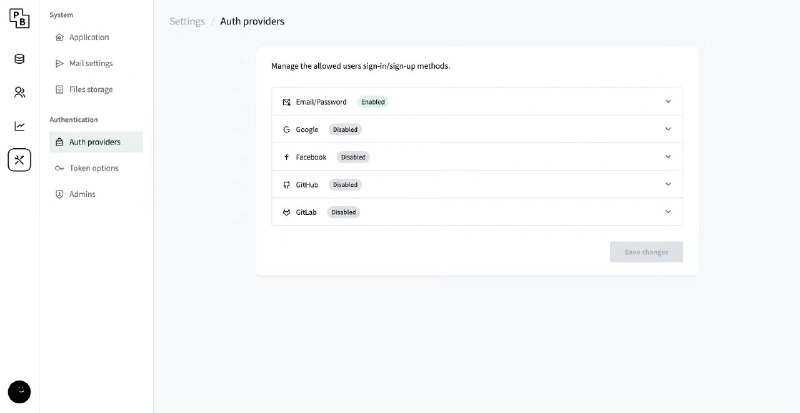This screenshot has height=413, width=800.
Task: Open the admin avatar menu
Action: coord(19,392)
